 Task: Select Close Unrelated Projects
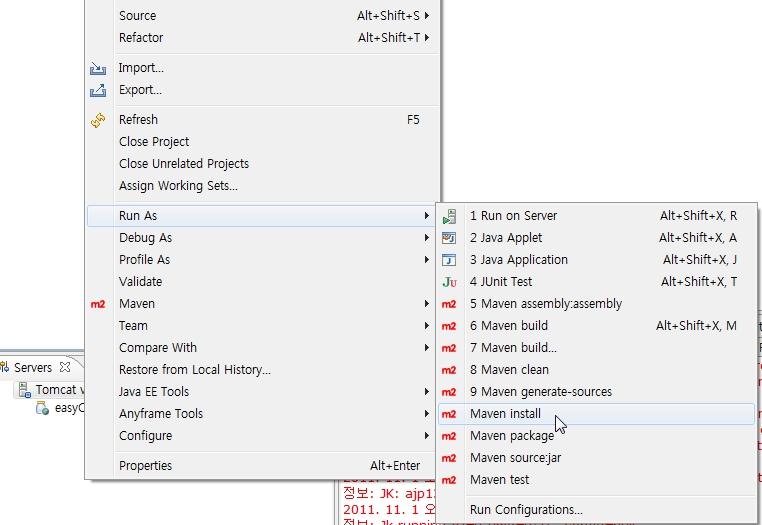click(x=184, y=164)
